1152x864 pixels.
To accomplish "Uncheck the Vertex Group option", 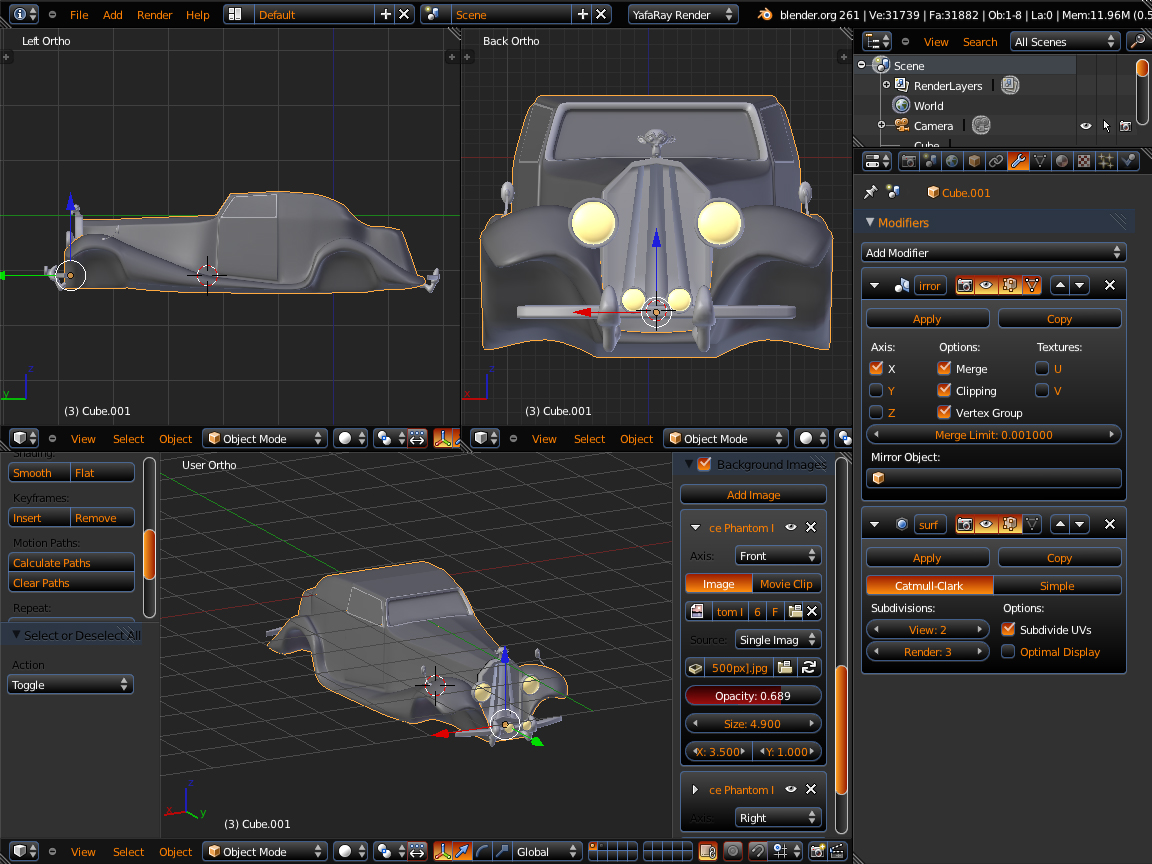I will point(944,412).
